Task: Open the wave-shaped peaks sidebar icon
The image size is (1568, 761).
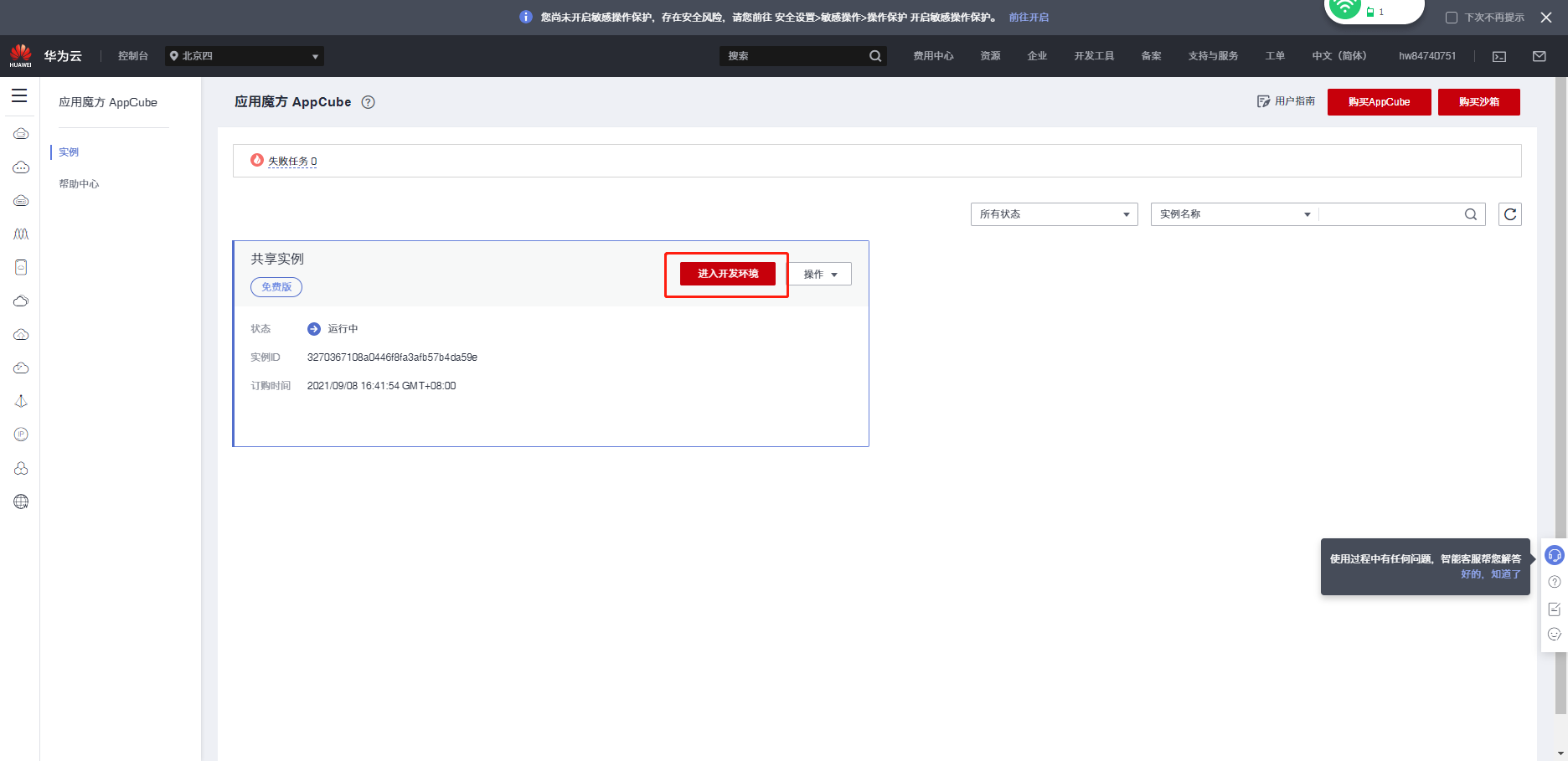Action: [x=21, y=234]
